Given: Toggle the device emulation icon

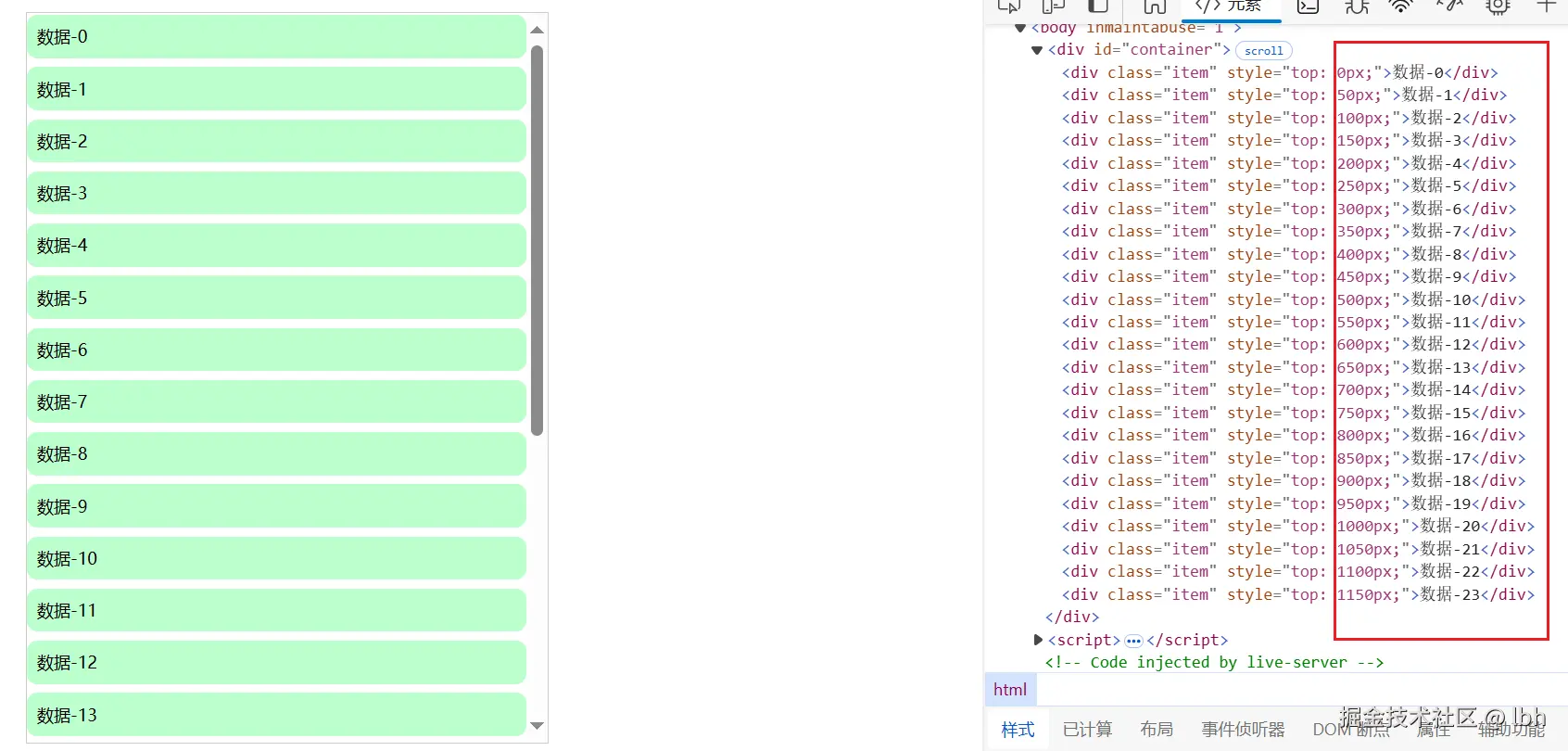Looking at the screenshot, I should coord(1054,6).
